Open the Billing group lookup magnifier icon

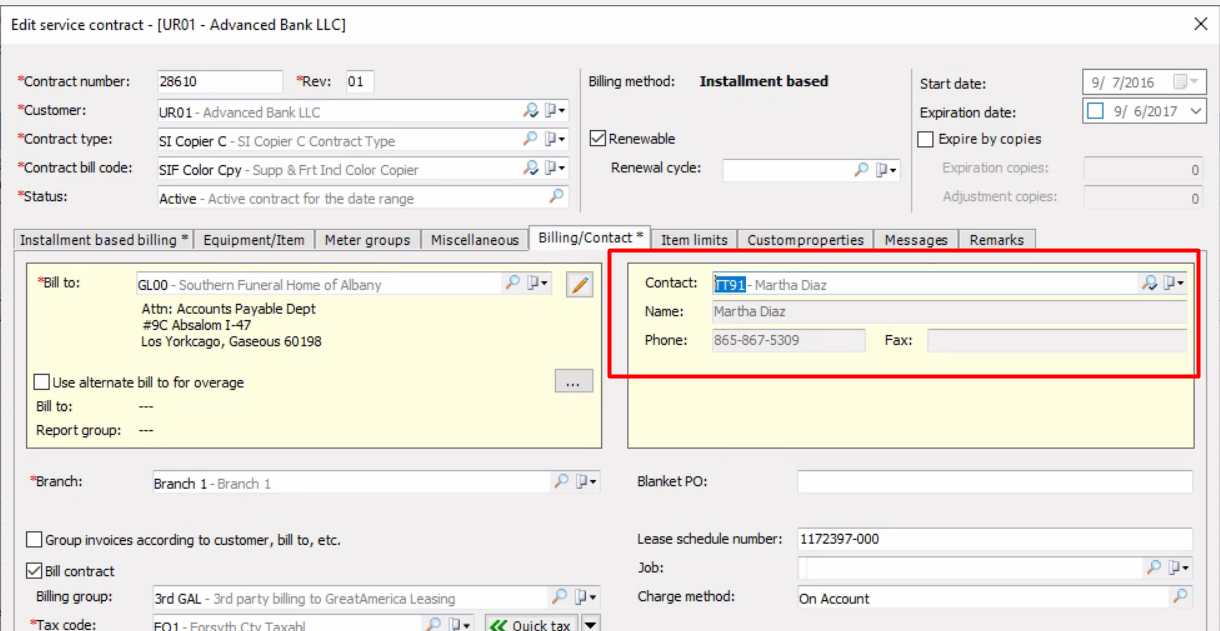561,597
